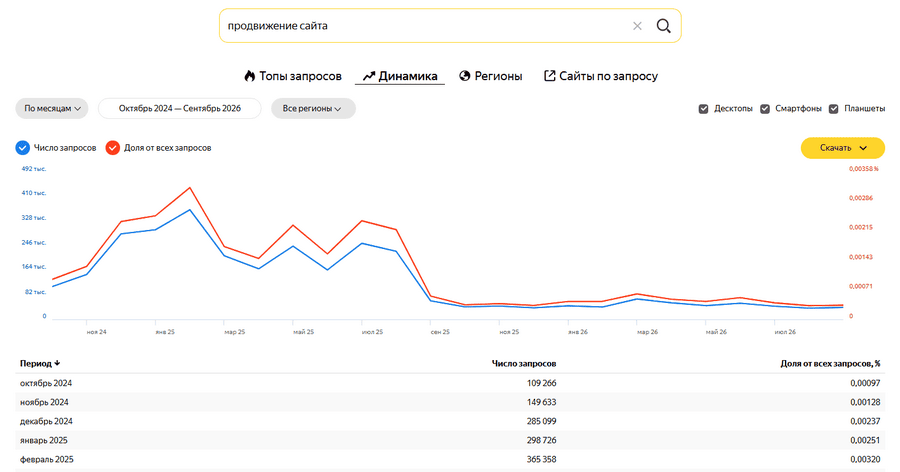Screen dimensions: 900x472
Task: Click the декабрь 2024 row label
Action: tap(46, 421)
